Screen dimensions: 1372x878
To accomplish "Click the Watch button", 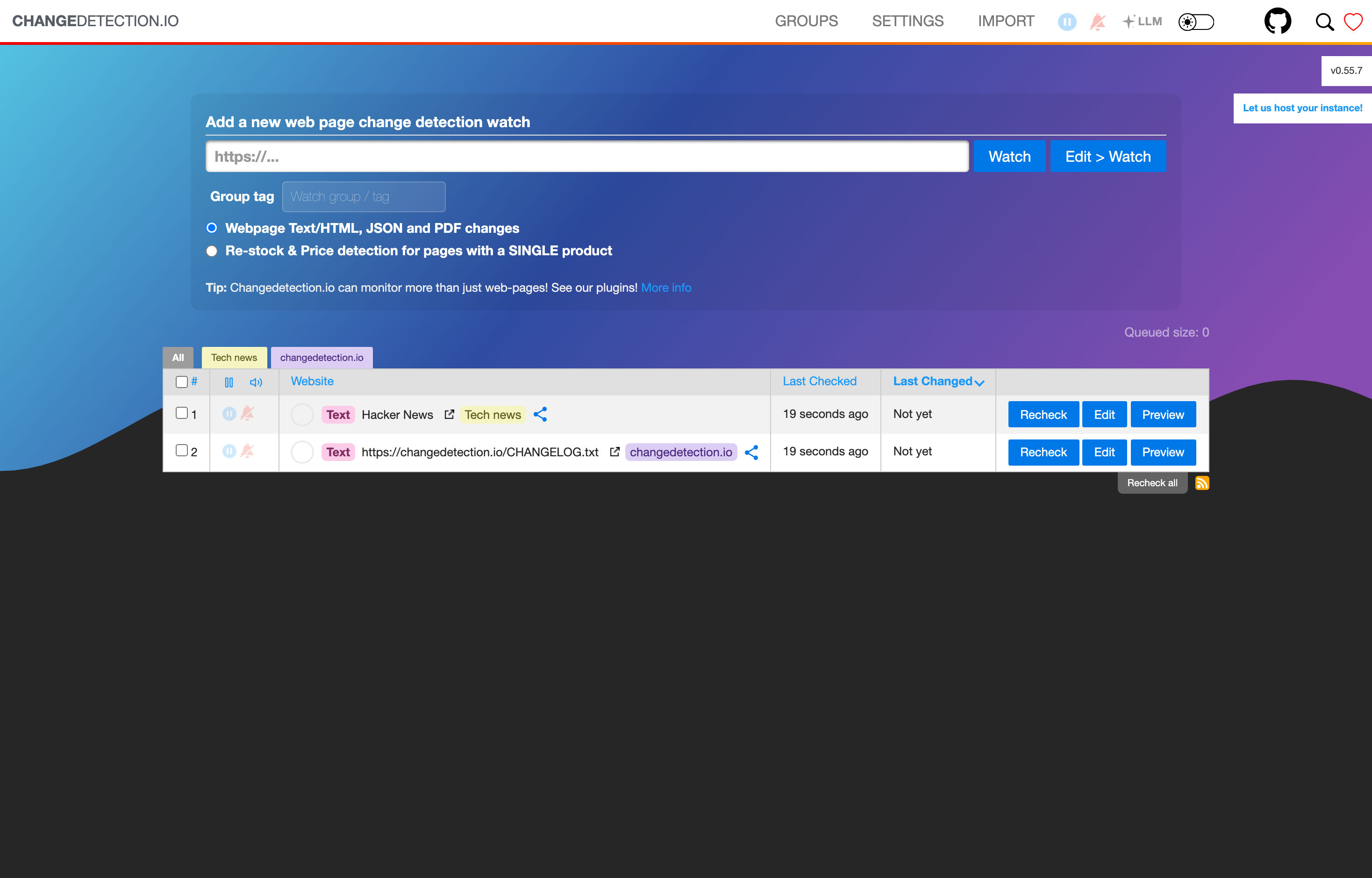I will (1009, 156).
